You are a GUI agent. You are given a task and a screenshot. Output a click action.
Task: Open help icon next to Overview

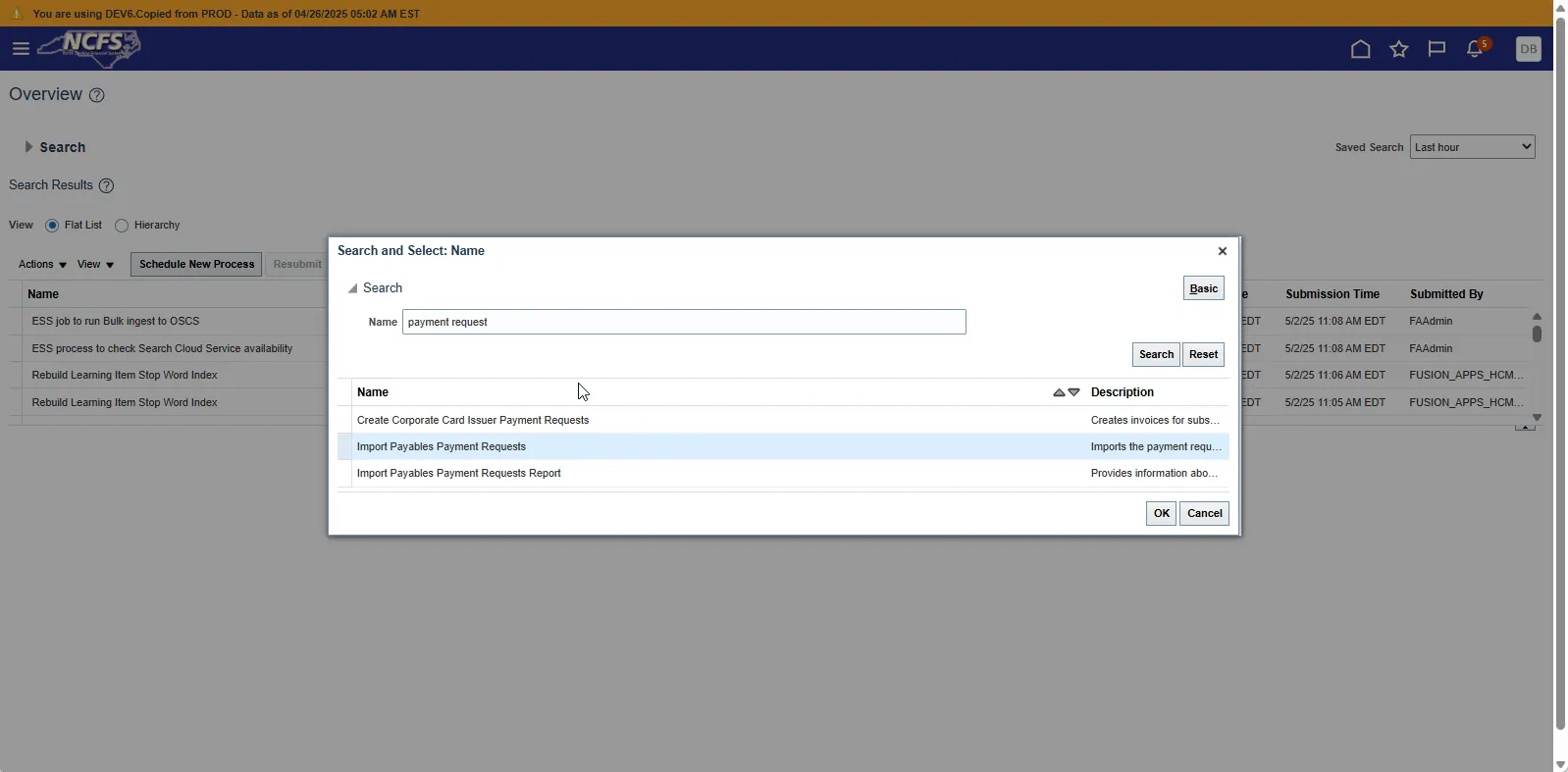(96, 95)
